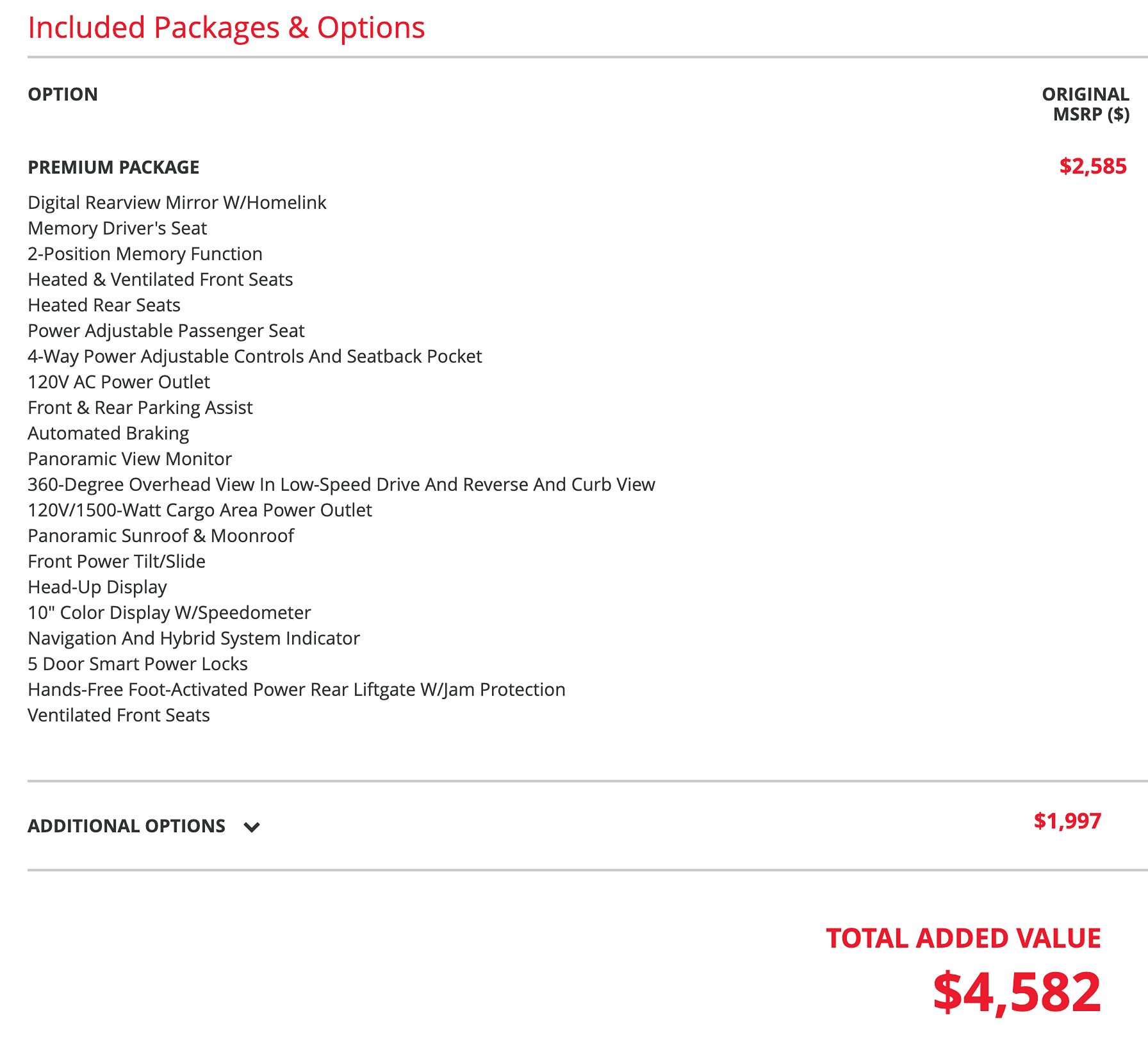Select Heated & Ventilated Front Seats item
1148x1038 pixels.
(x=160, y=279)
